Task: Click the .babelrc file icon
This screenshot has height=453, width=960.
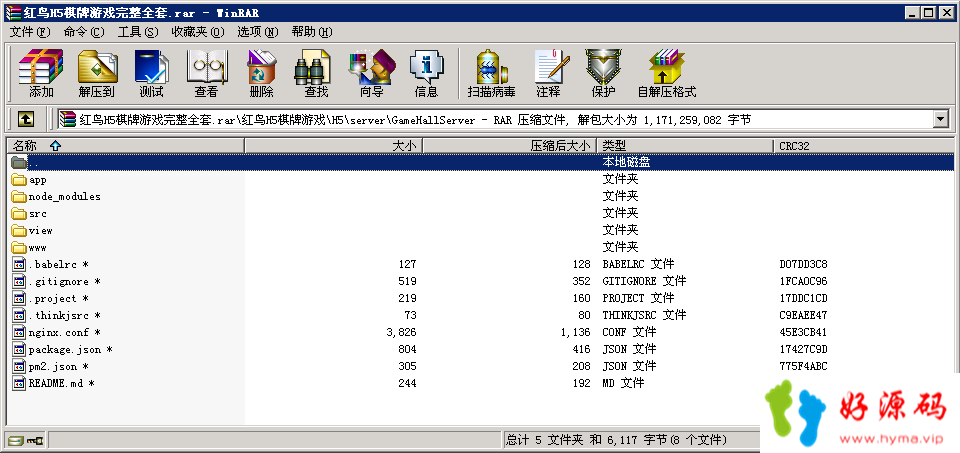Action: tap(20, 264)
